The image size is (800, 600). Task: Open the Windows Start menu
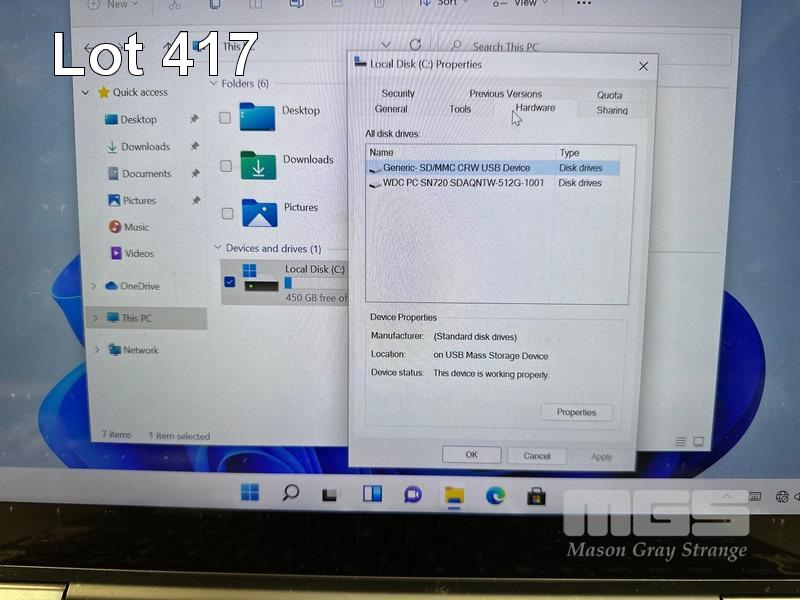pos(250,492)
